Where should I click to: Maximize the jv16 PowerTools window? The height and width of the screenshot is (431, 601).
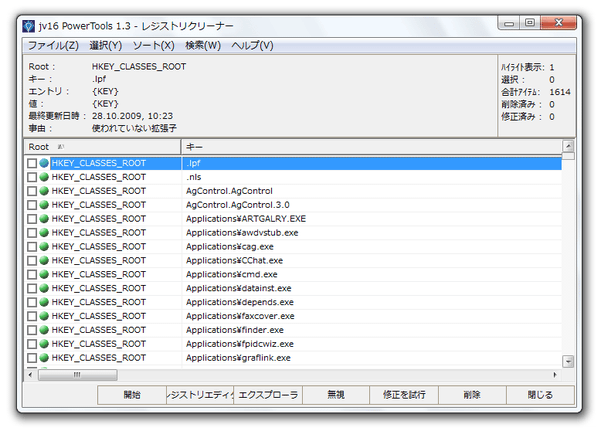click(530, 23)
